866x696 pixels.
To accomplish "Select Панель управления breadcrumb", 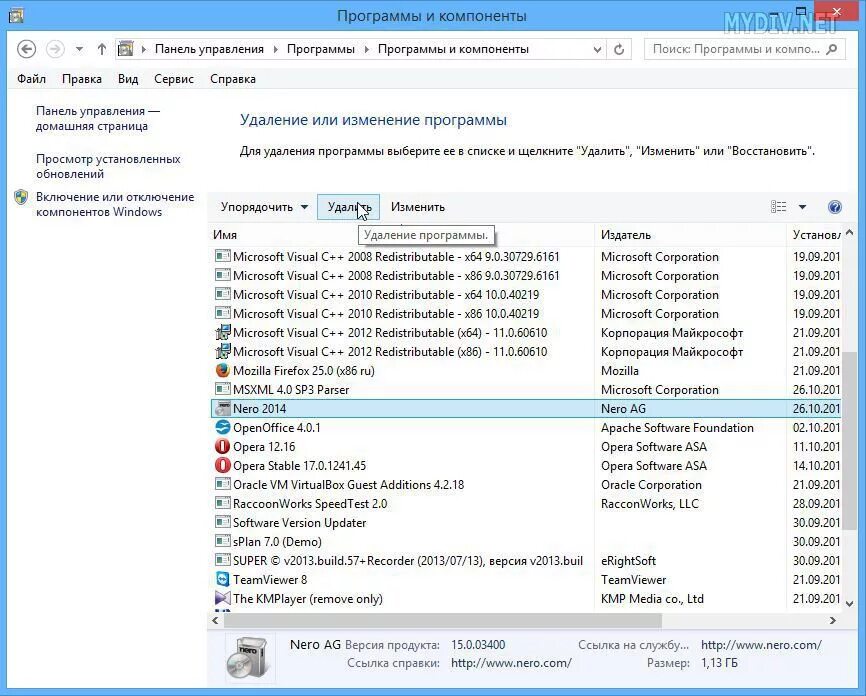I will [209, 49].
